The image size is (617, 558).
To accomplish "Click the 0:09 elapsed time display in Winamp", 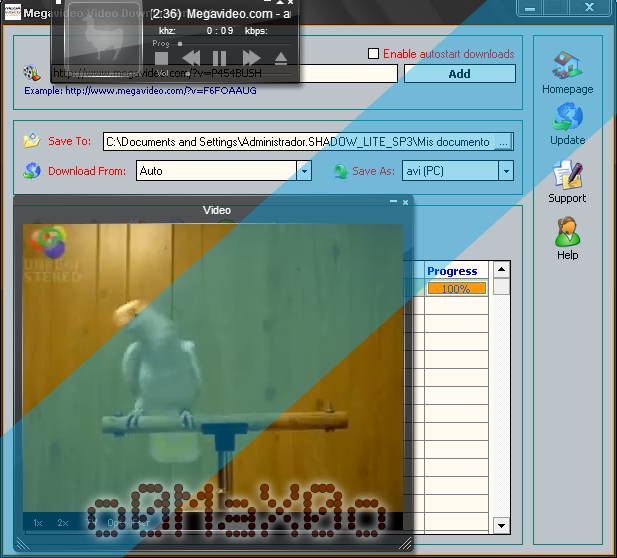I will 220,31.
